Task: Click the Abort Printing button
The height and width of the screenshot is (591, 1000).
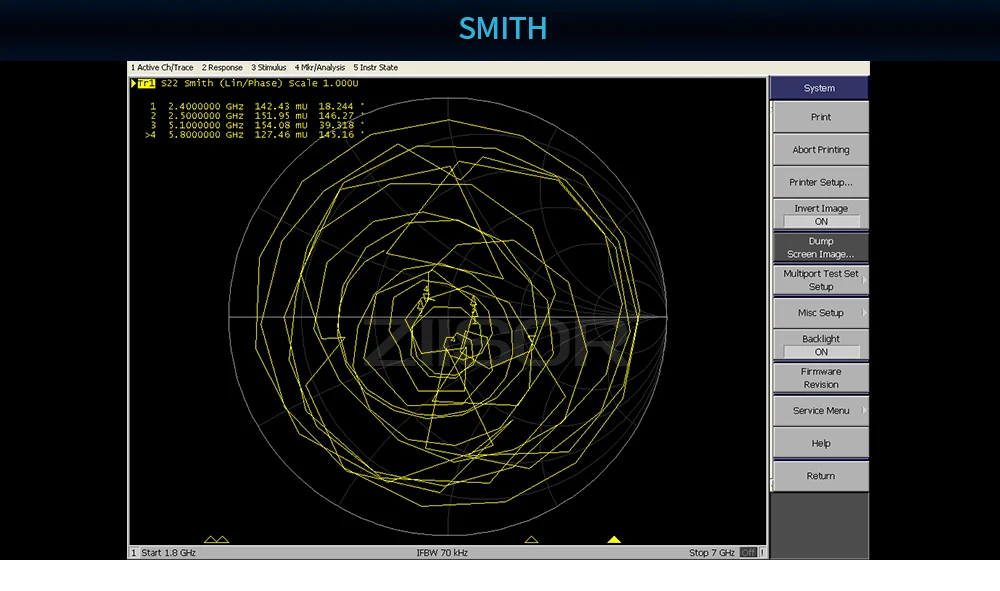Action: coord(820,150)
